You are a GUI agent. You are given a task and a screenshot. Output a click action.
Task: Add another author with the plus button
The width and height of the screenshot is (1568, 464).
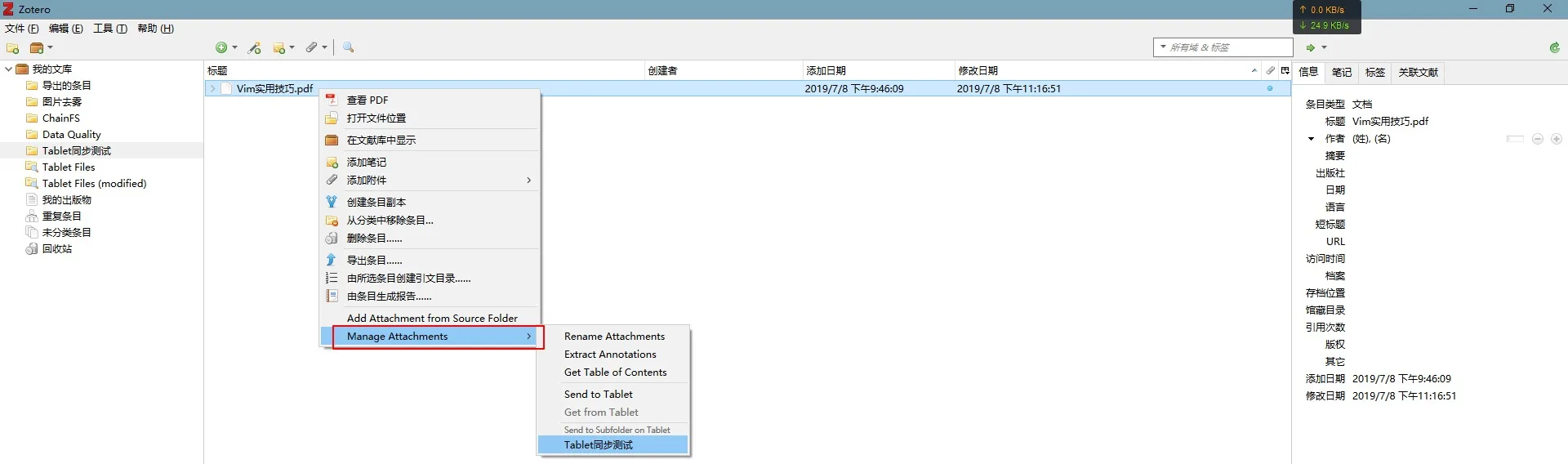[x=1557, y=139]
